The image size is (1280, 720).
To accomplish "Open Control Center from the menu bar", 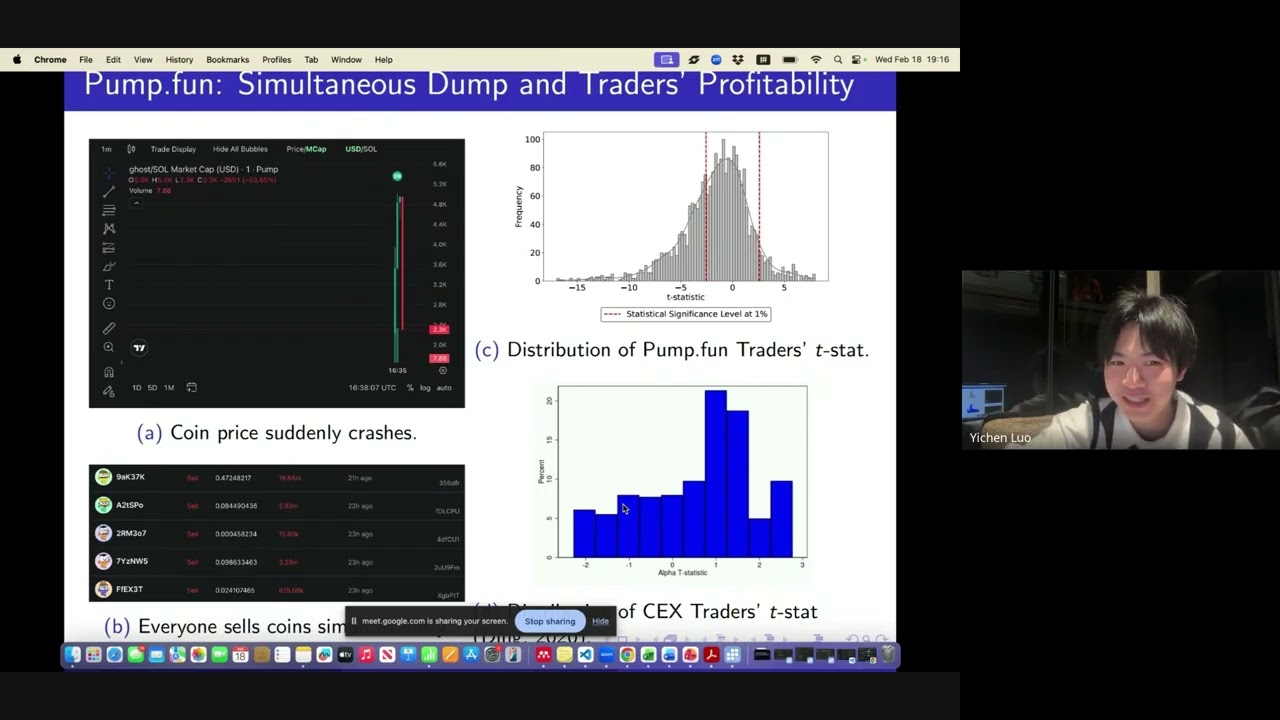I will coord(858,60).
